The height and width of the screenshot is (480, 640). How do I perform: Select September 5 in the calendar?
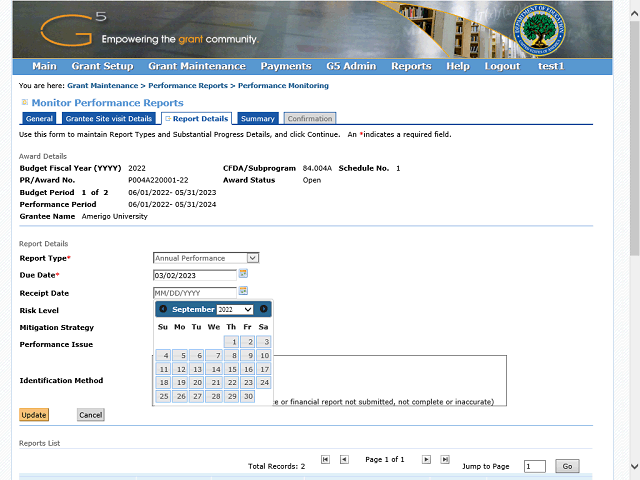[180, 356]
